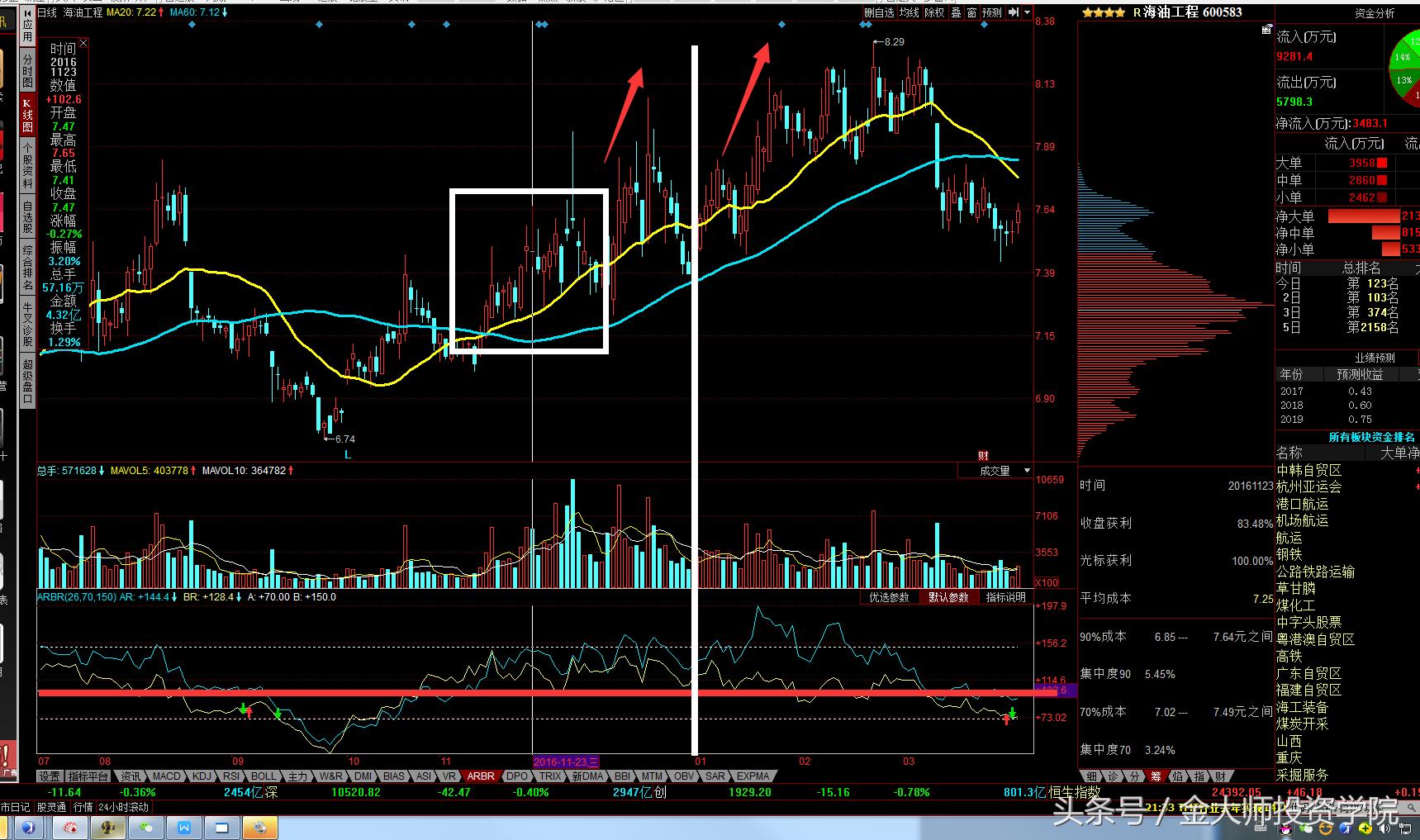Switch to the MACD indicator tab
The height and width of the screenshot is (840, 1420).
pos(166,776)
